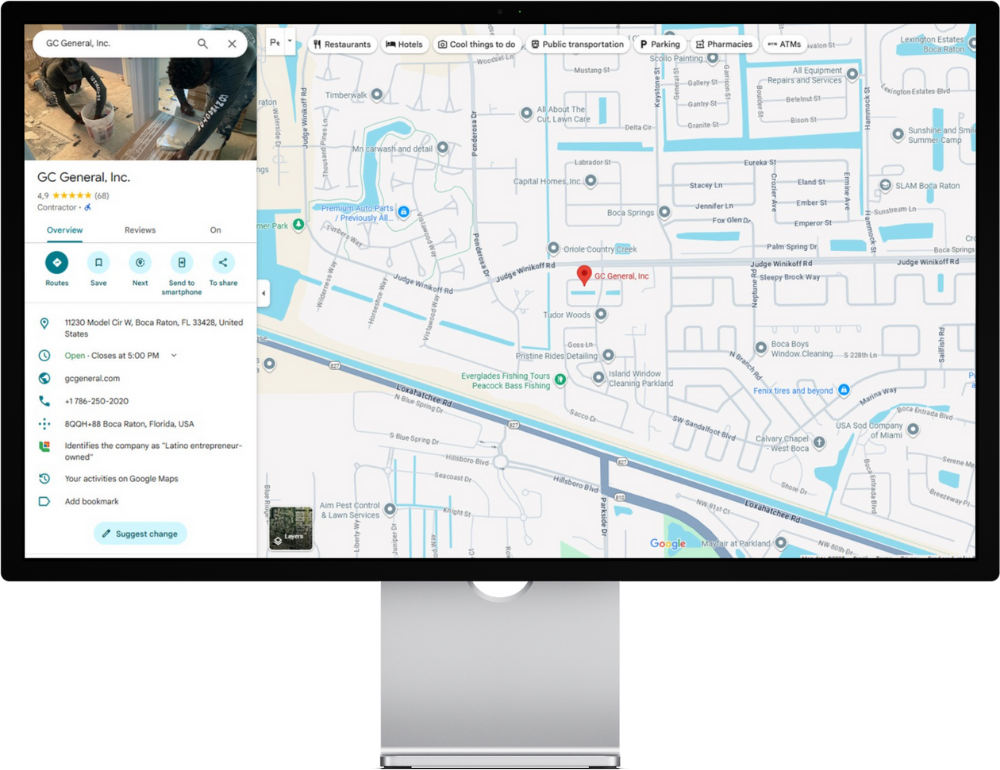The width and height of the screenshot is (1000, 770).
Task: Open the gcgeneral.com website link
Action: (x=92, y=378)
